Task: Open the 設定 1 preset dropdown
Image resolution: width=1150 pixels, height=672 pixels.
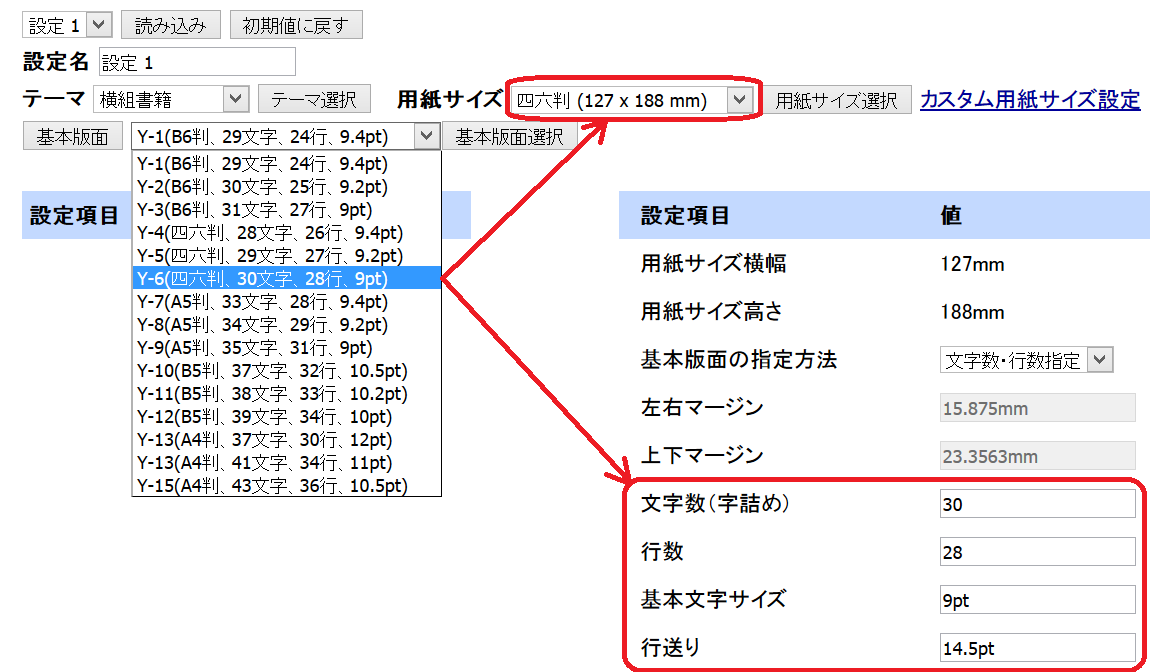Action: (x=67, y=25)
